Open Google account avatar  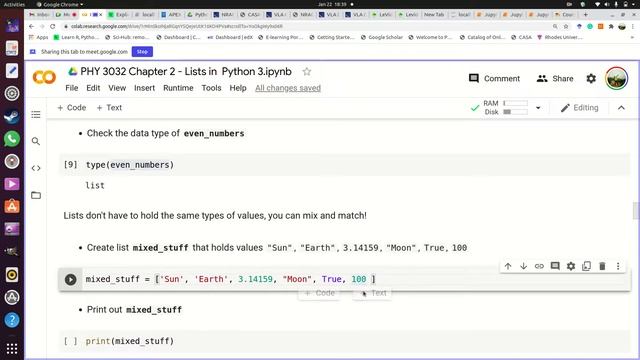(x=616, y=78)
